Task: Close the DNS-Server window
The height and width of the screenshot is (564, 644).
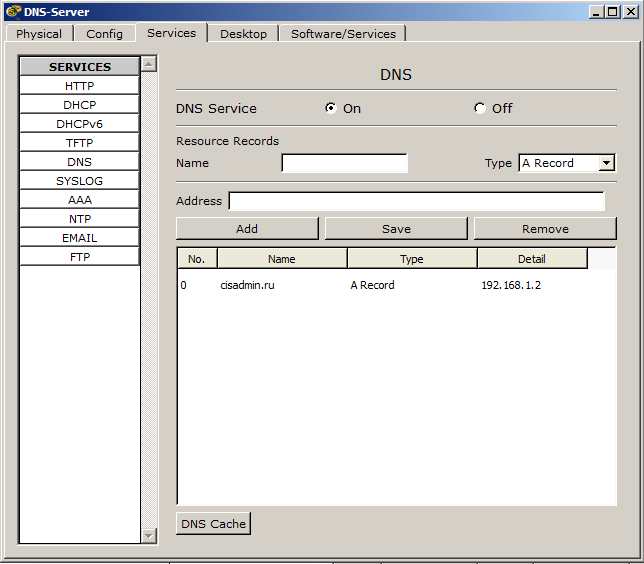Action: [630, 12]
